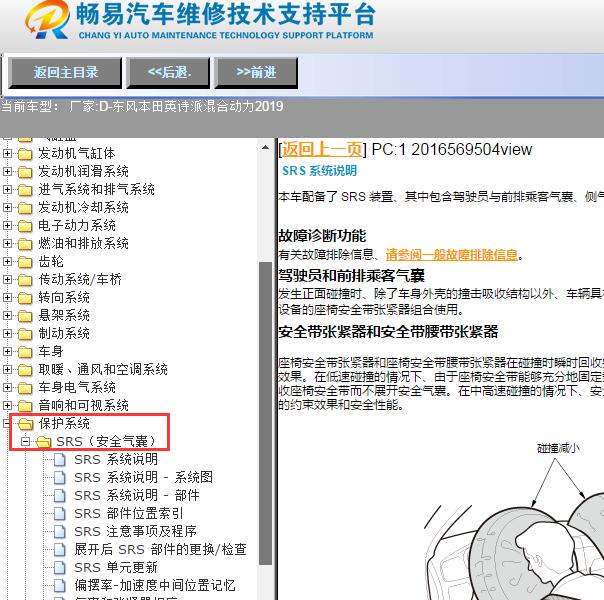604x600 pixels.
Task: Open the SRS 系统说明 page
Action: point(116,459)
